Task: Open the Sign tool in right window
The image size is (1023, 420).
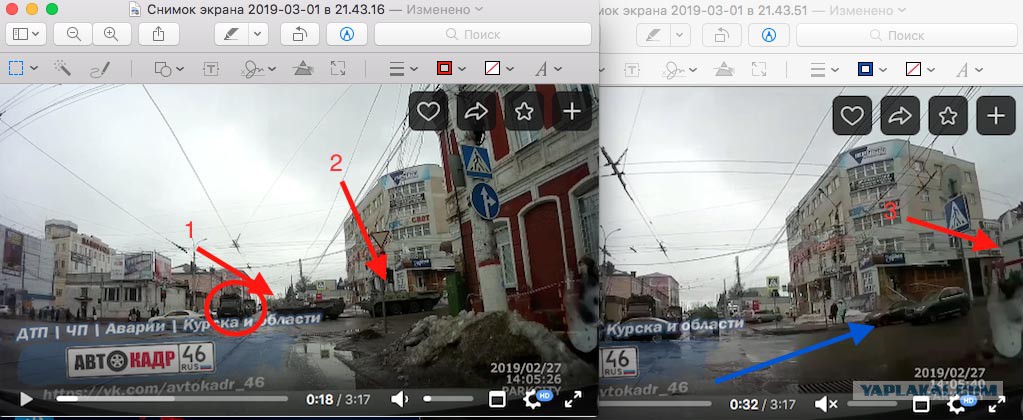Action: click(x=673, y=68)
